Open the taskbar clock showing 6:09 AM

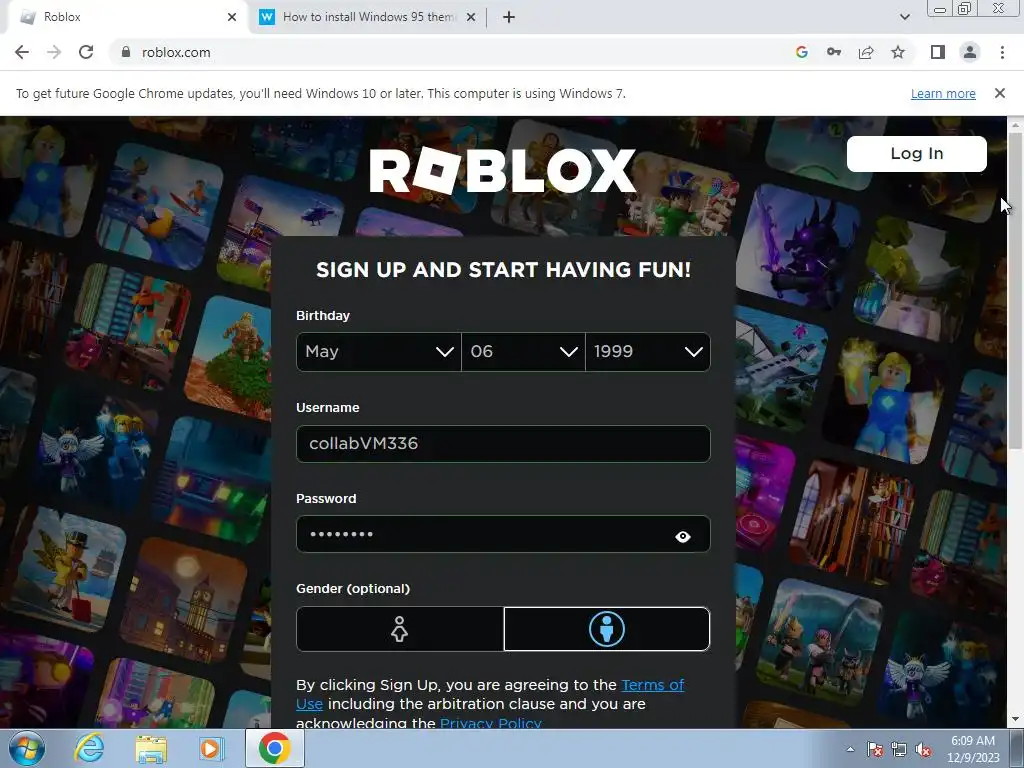point(973,749)
